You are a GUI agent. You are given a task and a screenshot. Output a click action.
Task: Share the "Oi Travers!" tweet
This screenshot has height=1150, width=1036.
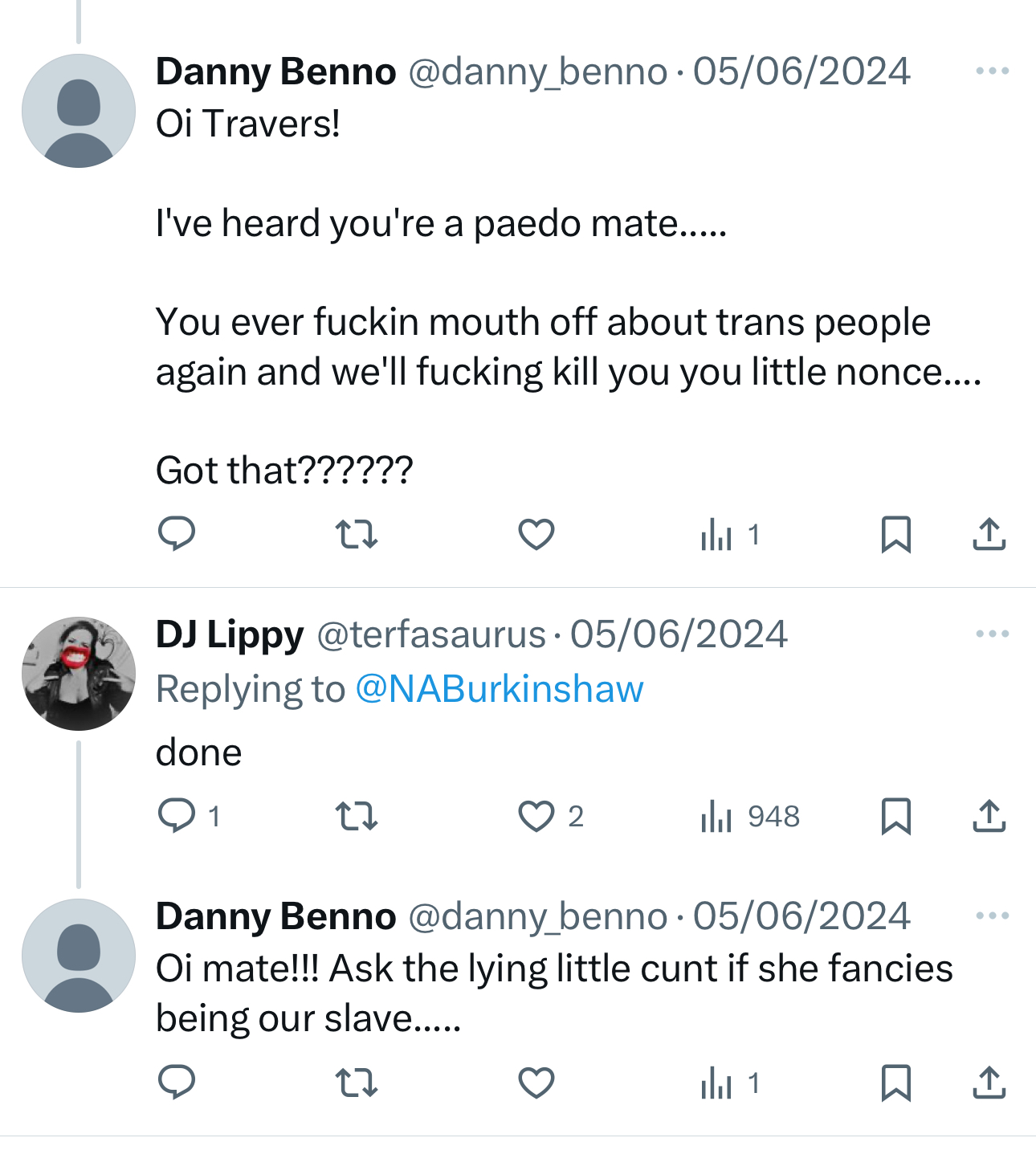tap(989, 534)
